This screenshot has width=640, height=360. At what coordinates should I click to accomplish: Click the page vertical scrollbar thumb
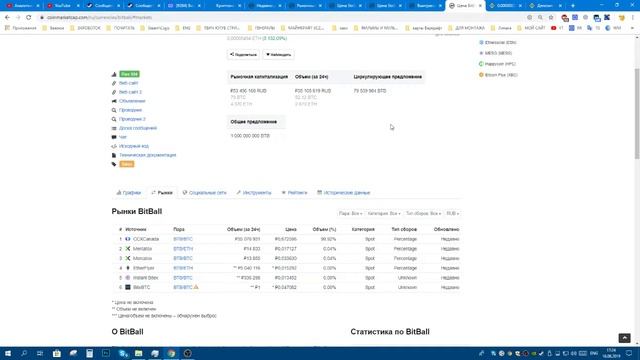tap(637, 113)
